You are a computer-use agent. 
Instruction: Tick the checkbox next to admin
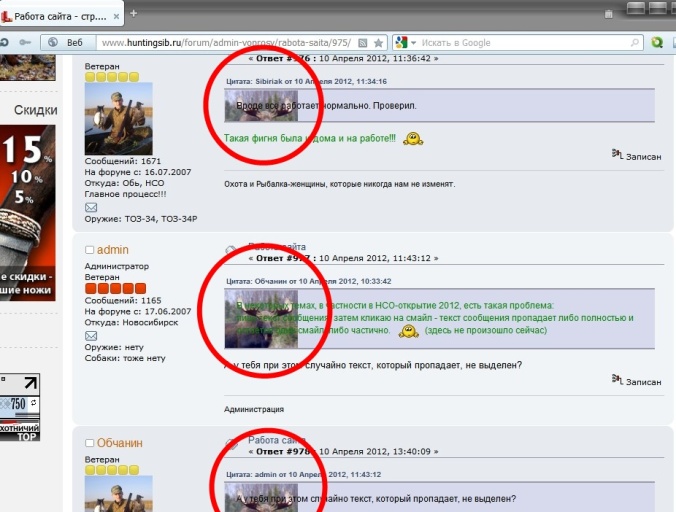tap(89, 250)
